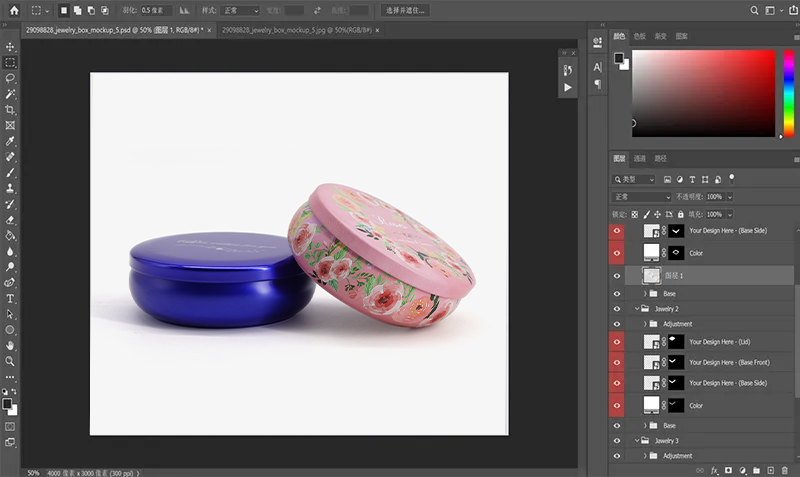Select the Zoom tool
Screen dimensions: 800x477
[10, 360]
